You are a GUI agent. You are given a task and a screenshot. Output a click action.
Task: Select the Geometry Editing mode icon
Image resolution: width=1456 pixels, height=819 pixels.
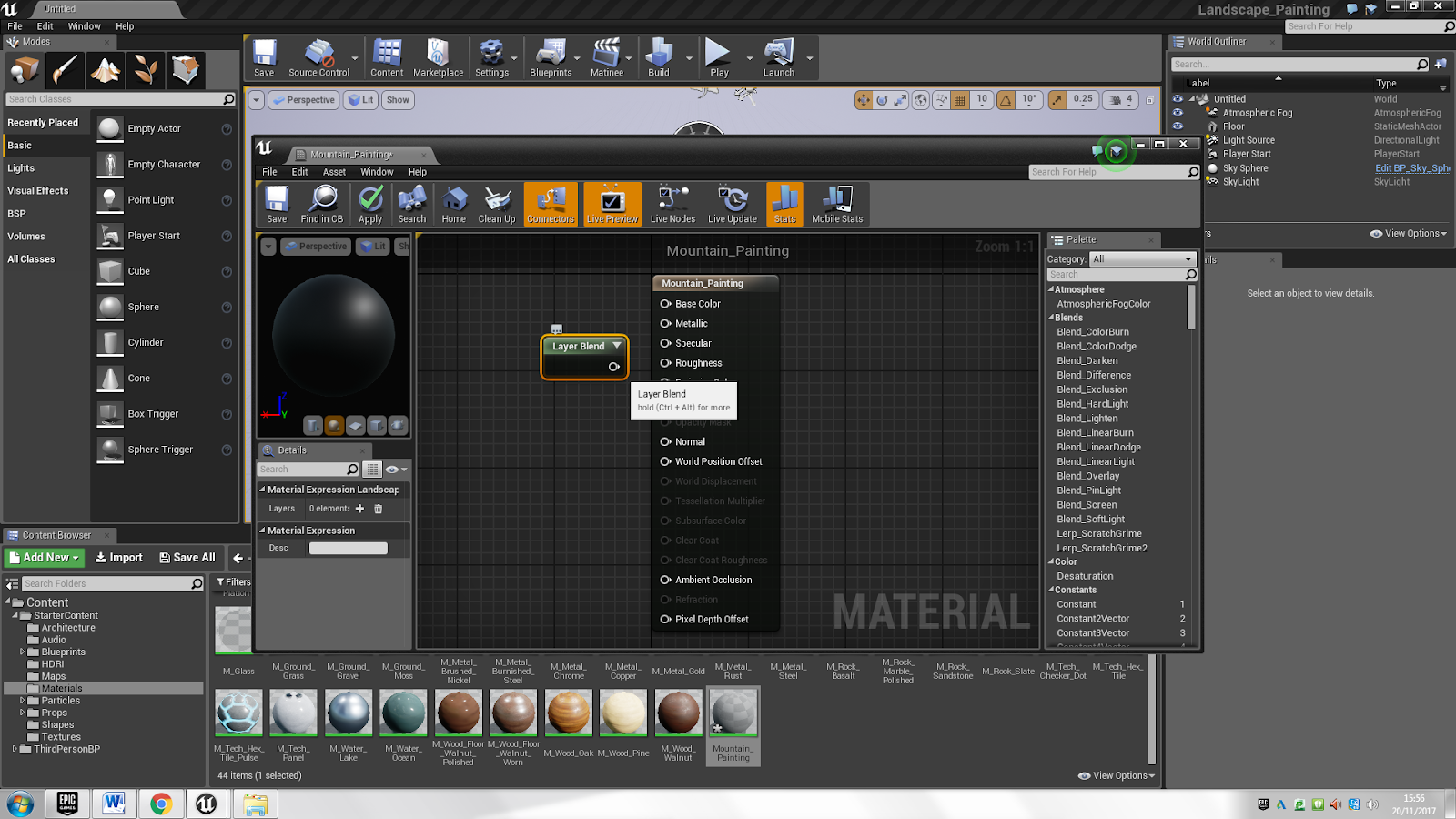click(x=186, y=70)
